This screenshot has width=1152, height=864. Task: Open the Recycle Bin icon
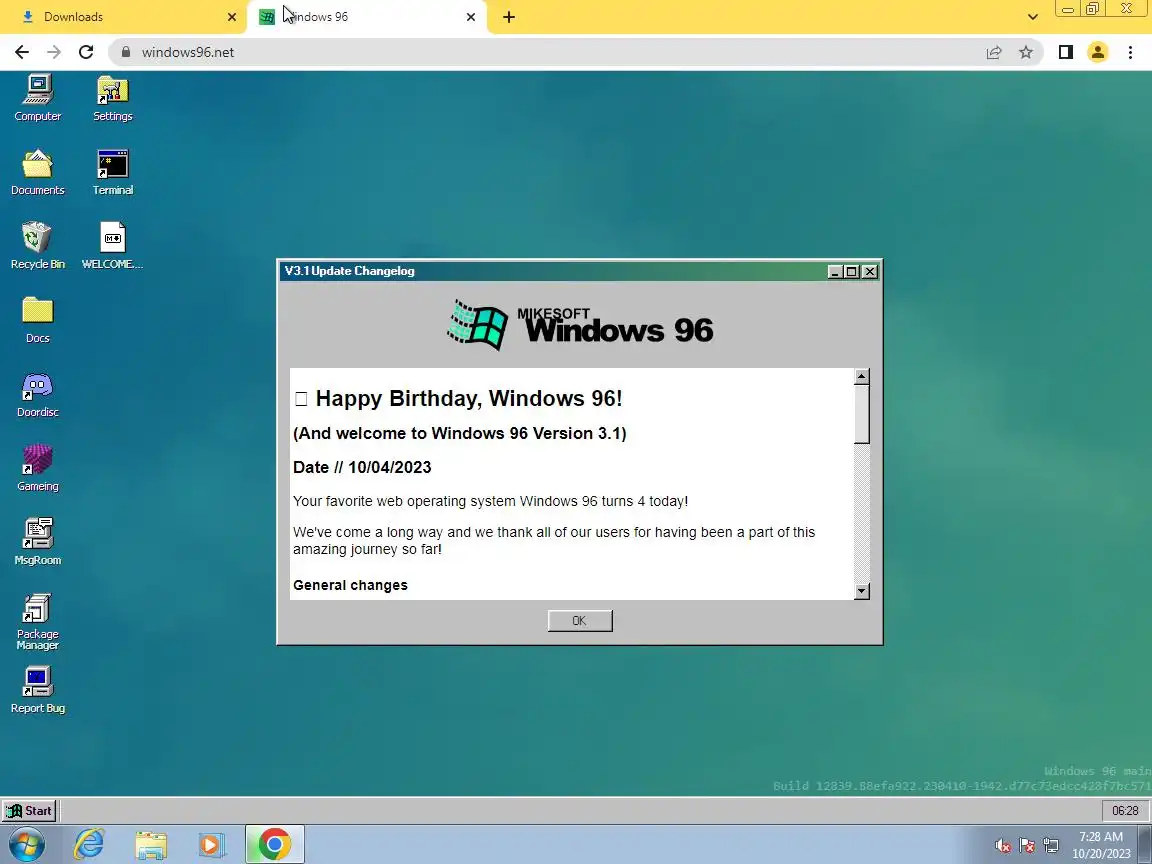[37, 246]
